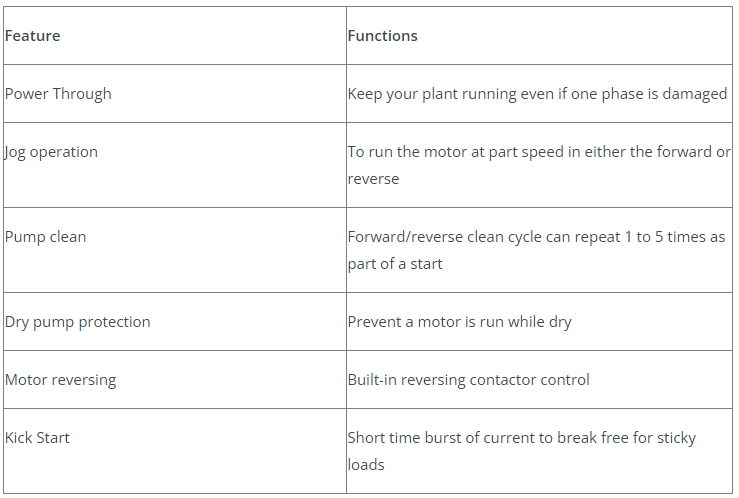Click the Functions column header
Screen dimensions: 739x498
[382, 36]
